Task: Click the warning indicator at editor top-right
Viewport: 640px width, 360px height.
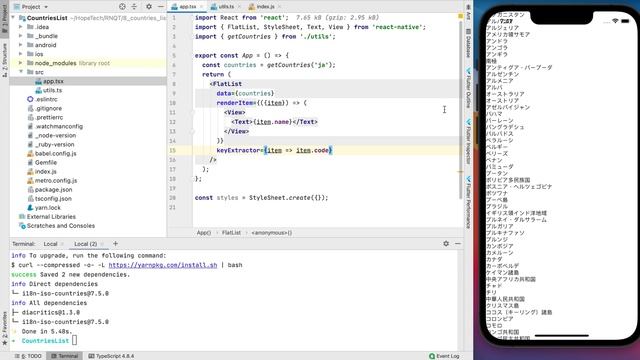Action: (x=460, y=16)
